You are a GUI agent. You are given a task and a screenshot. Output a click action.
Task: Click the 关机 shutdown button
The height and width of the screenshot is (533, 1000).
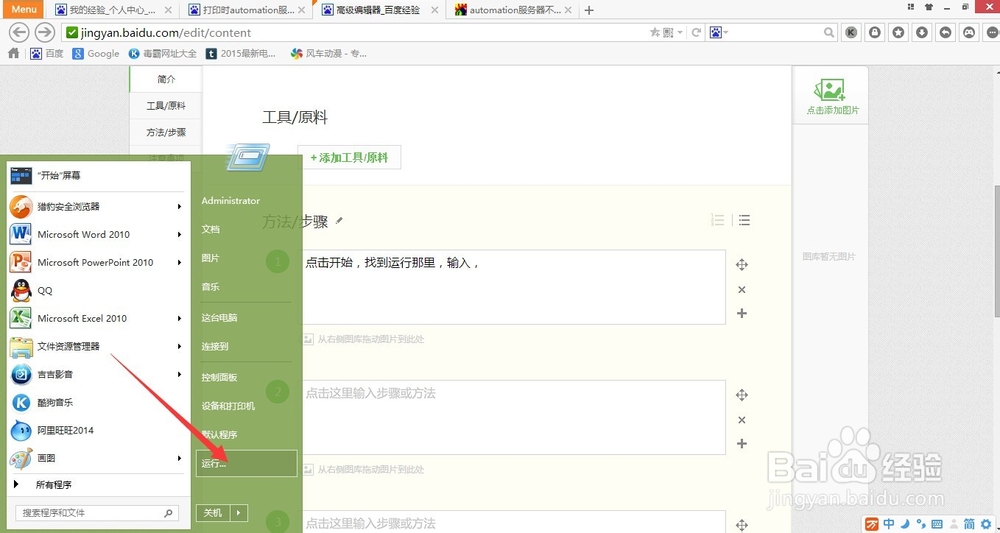pos(214,513)
